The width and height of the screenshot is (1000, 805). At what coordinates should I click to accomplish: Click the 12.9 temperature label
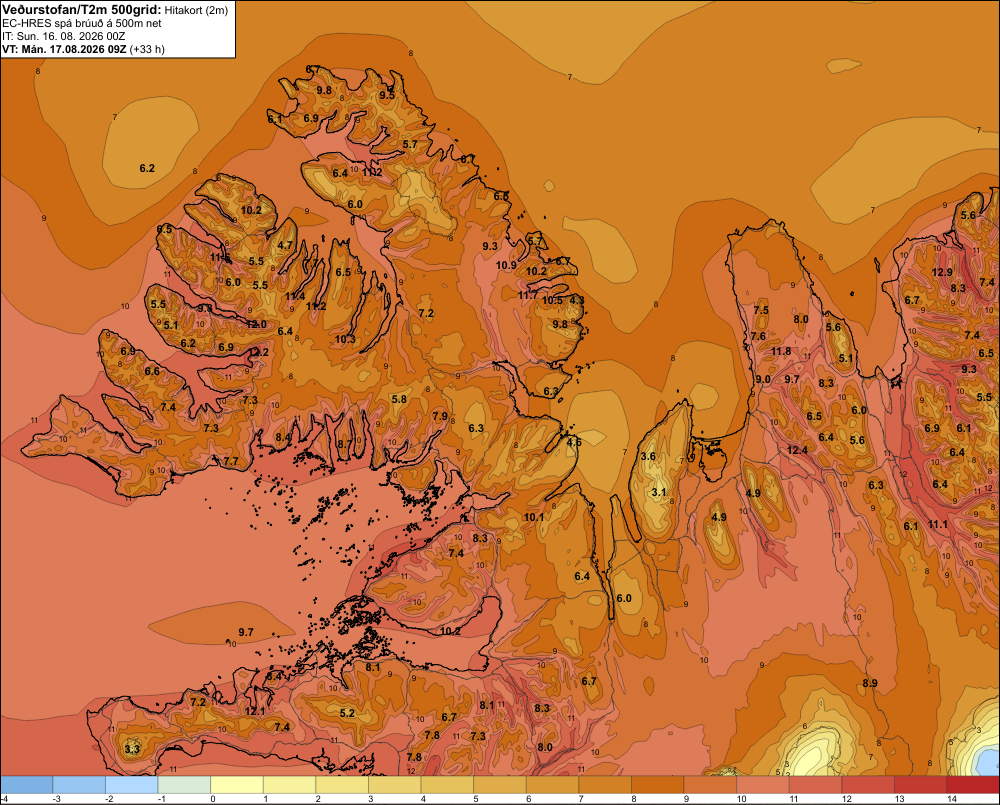point(942,272)
